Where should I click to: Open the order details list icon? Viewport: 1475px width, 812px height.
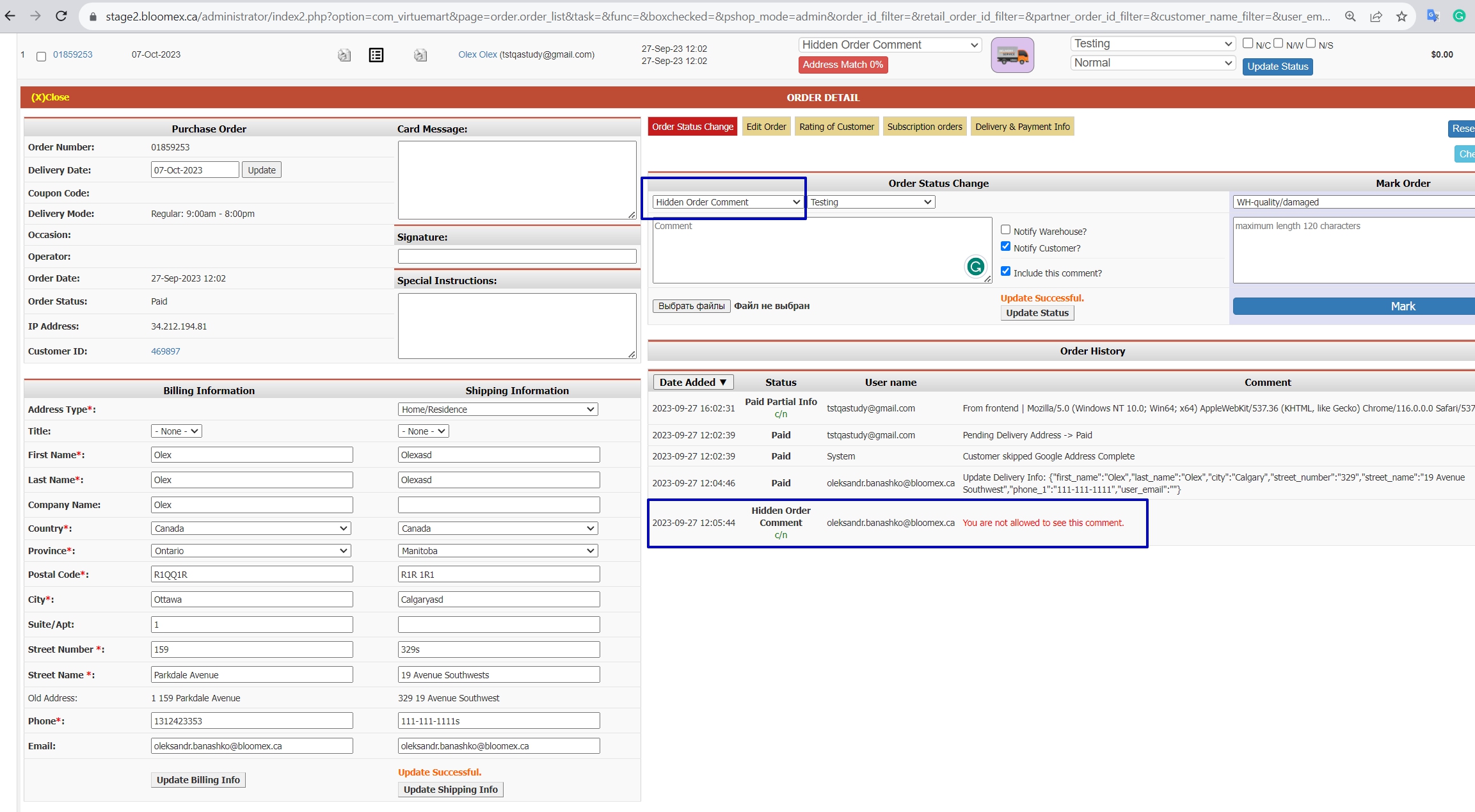[x=376, y=55]
